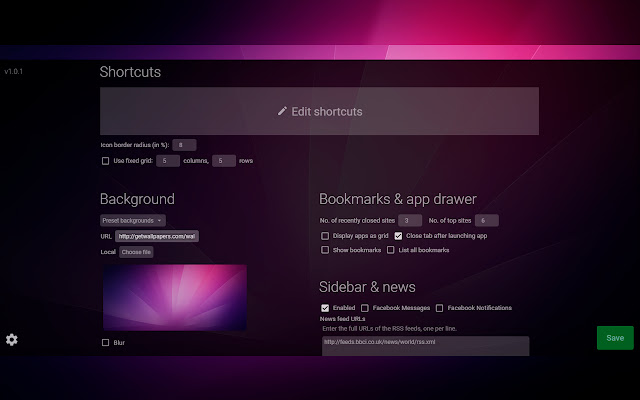Click the Shortcuts section heading
The image size is (640, 400).
click(130, 72)
